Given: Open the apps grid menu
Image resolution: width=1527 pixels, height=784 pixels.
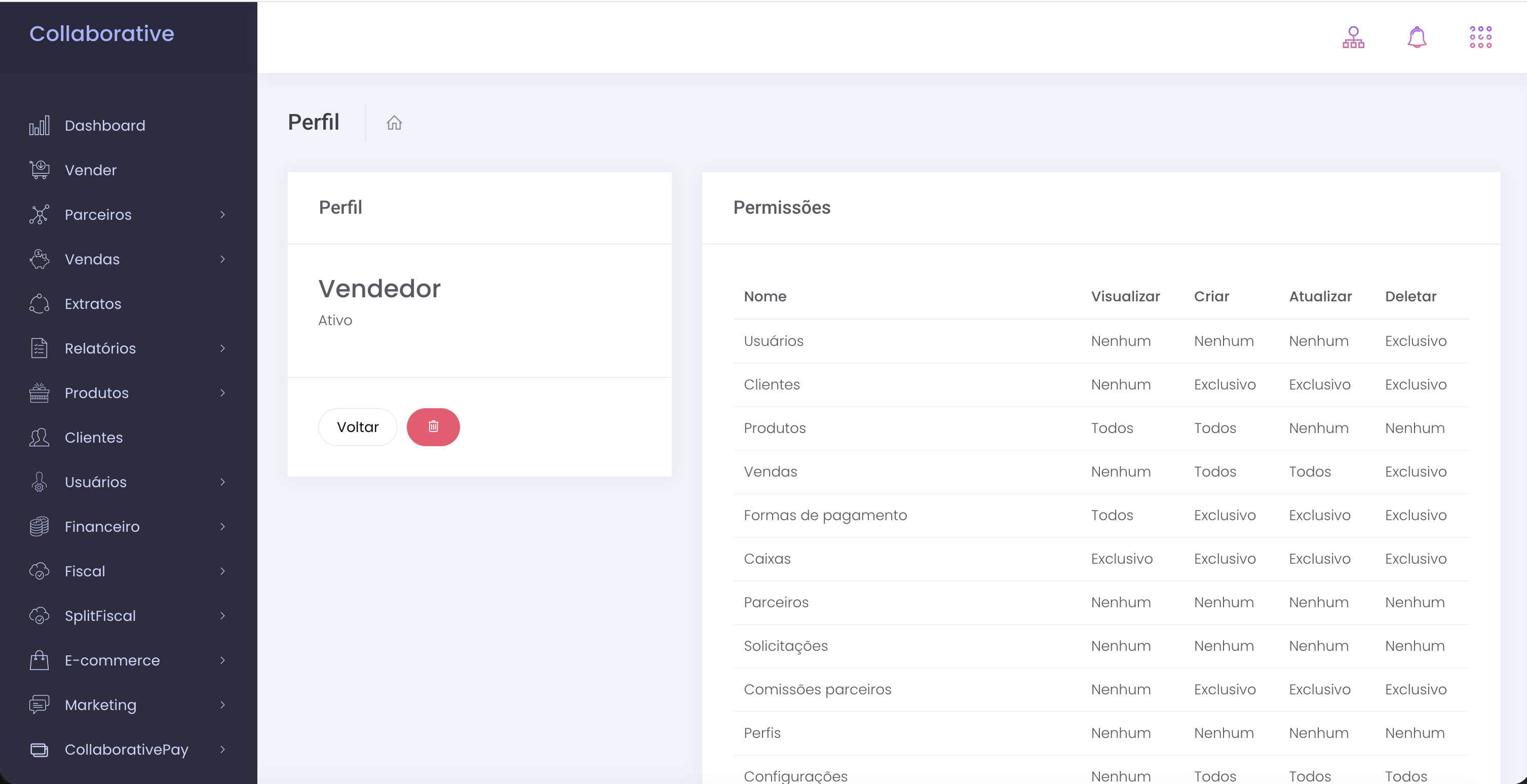Looking at the screenshot, I should [x=1480, y=37].
